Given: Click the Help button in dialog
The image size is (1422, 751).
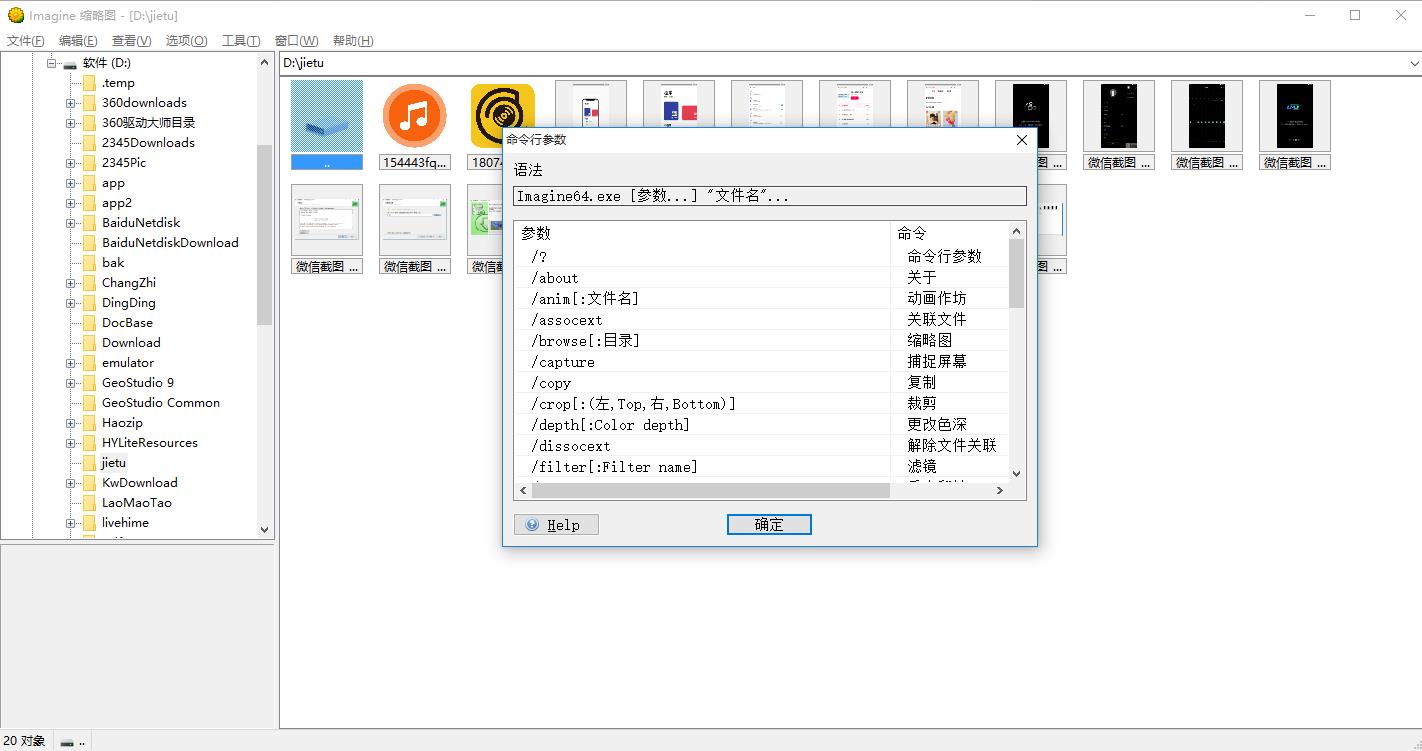Looking at the screenshot, I should 556,525.
